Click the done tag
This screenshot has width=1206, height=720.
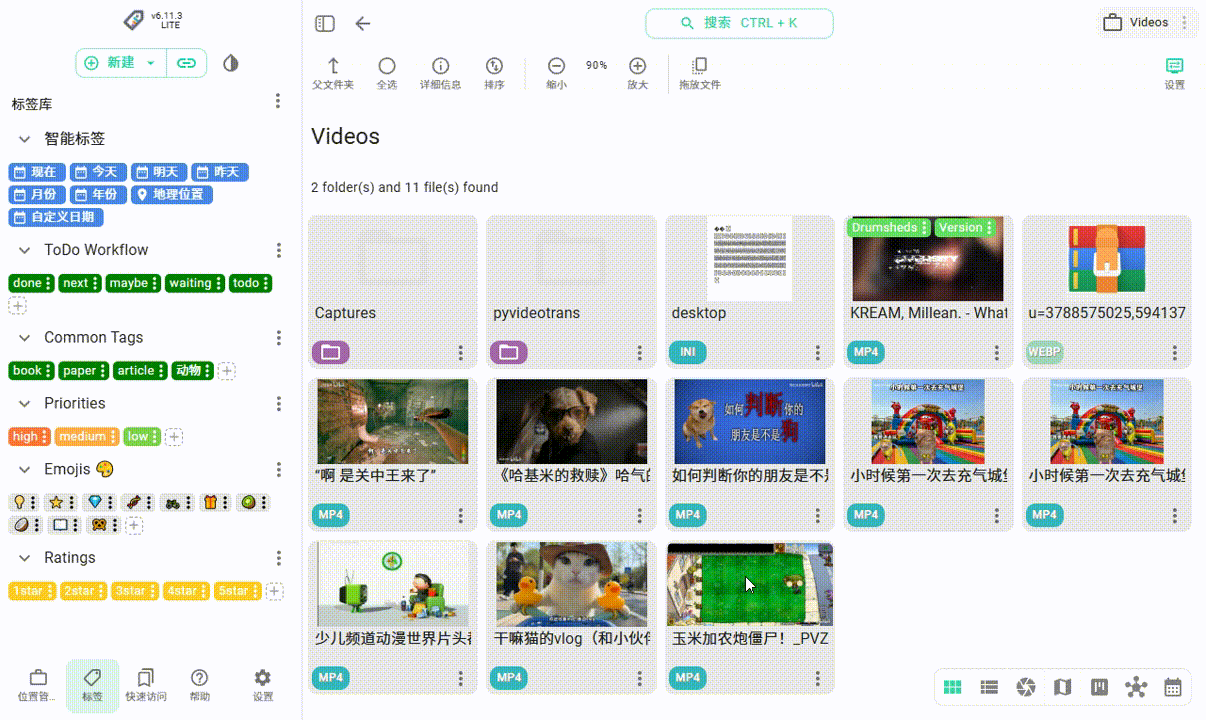32,283
